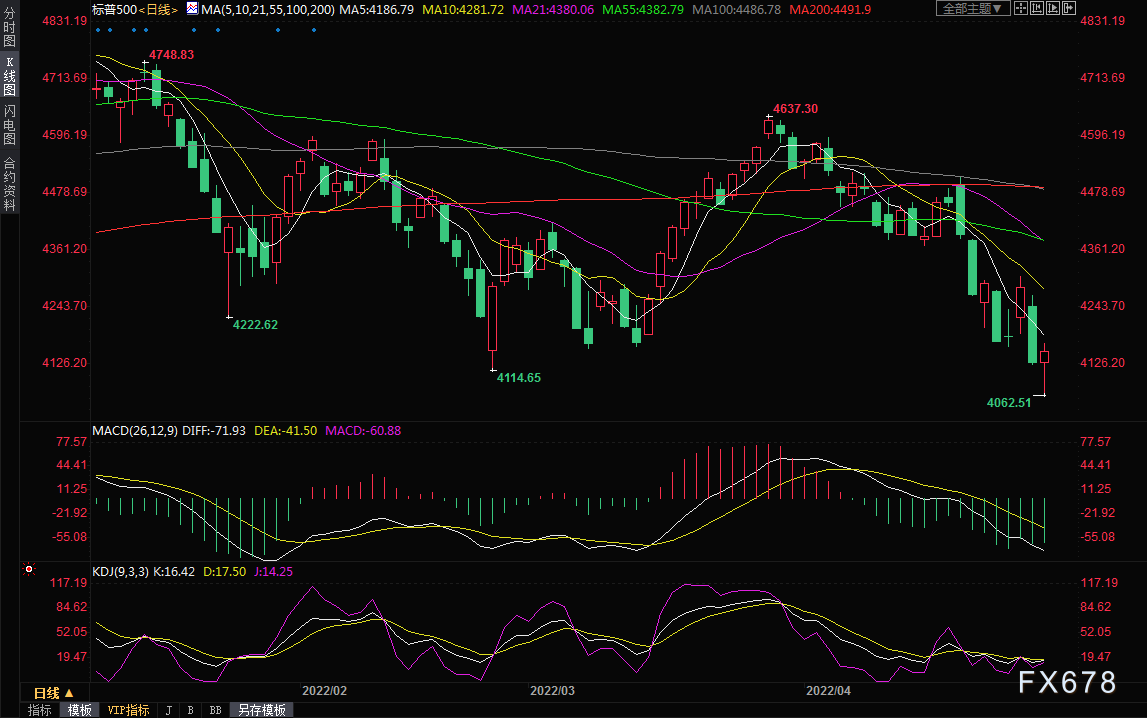1147x718 pixels.
Task: Open the 全部主题 dropdown
Action: [973, 9]
